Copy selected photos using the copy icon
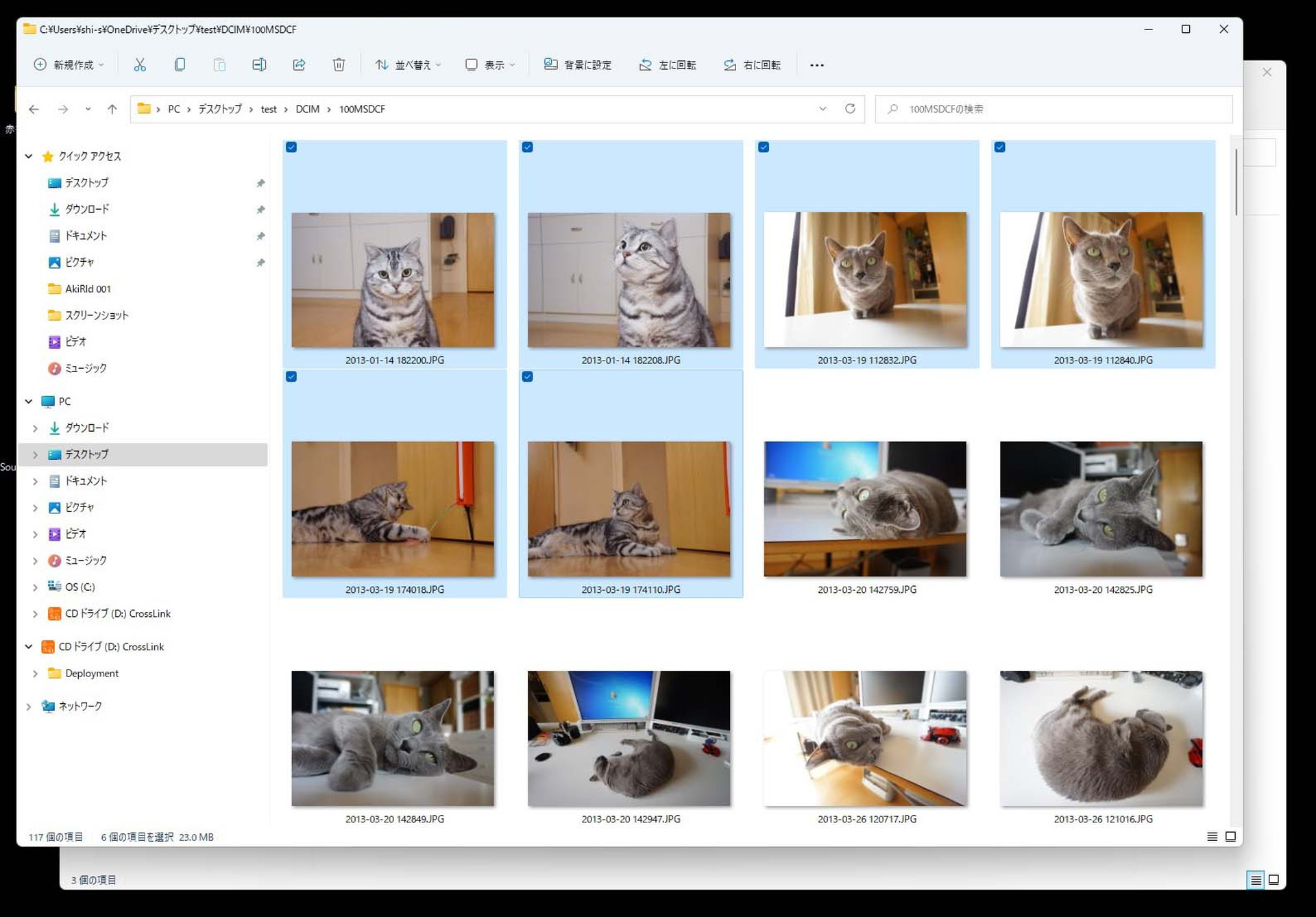Image resolution: width=1316 pixels, height=917 pixels. pos(180,64)
